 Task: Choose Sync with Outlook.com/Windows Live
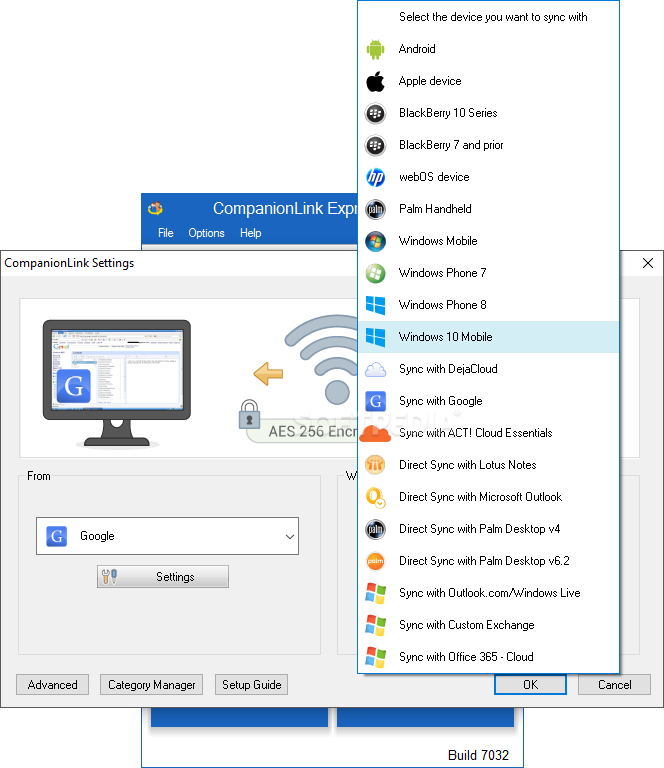pyautogui.click(x=489, y=593)
